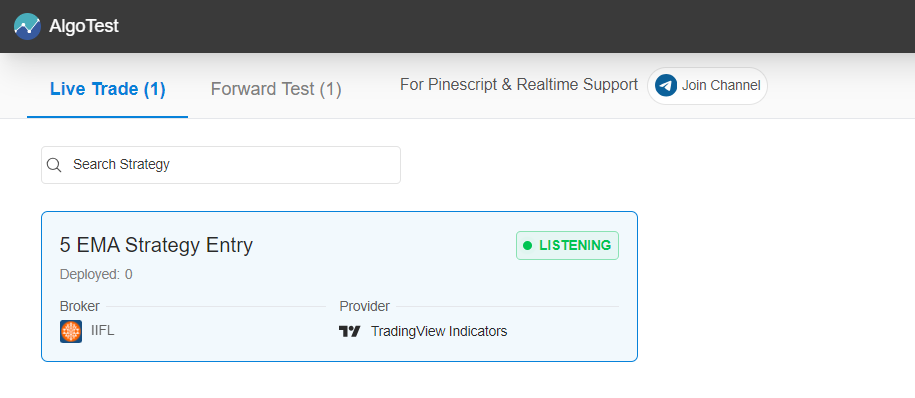Click the magnifying glass search icon
This screenshot has height=398, width=915.
54,165
